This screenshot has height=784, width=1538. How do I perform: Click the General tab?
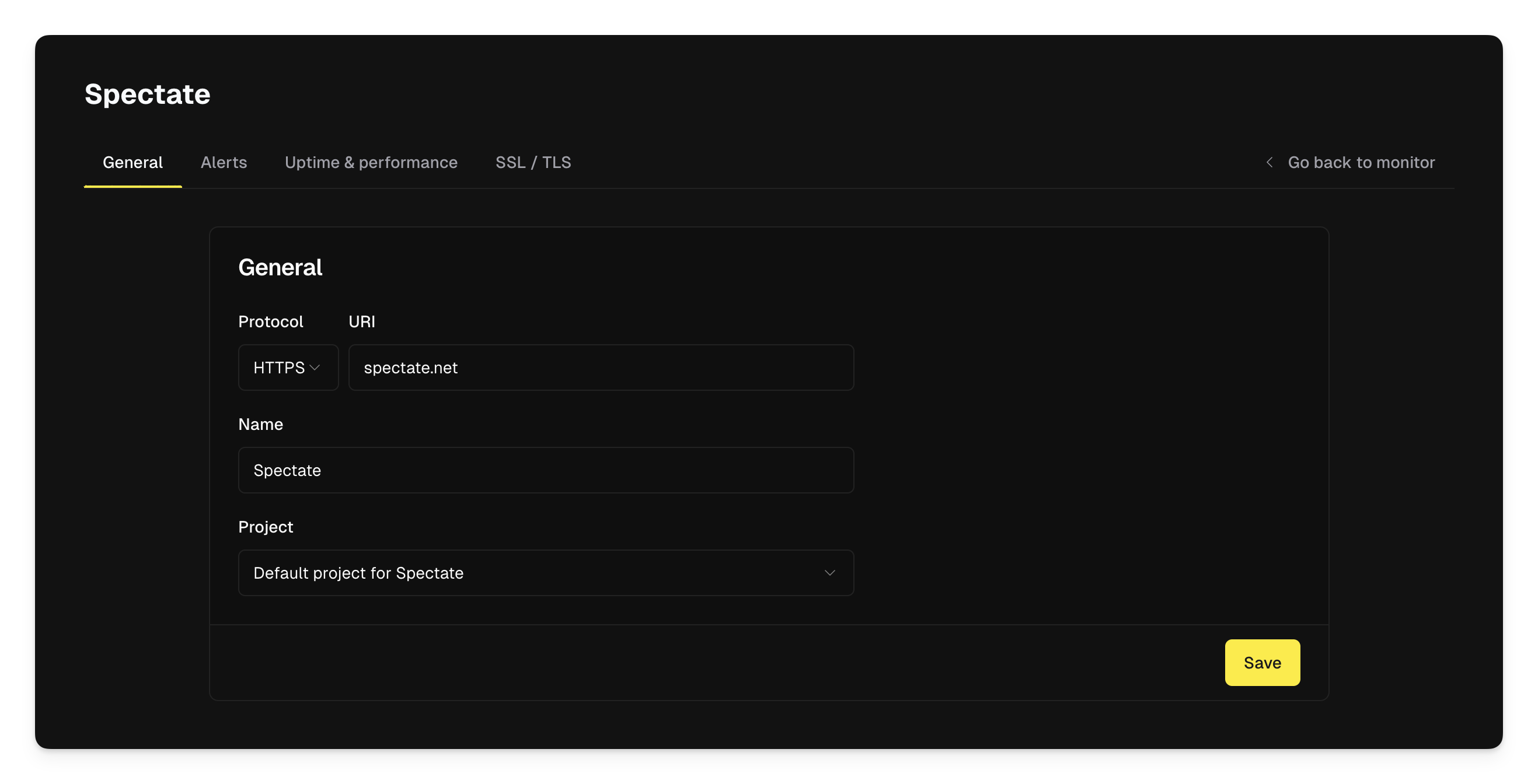tap(132, 162)
